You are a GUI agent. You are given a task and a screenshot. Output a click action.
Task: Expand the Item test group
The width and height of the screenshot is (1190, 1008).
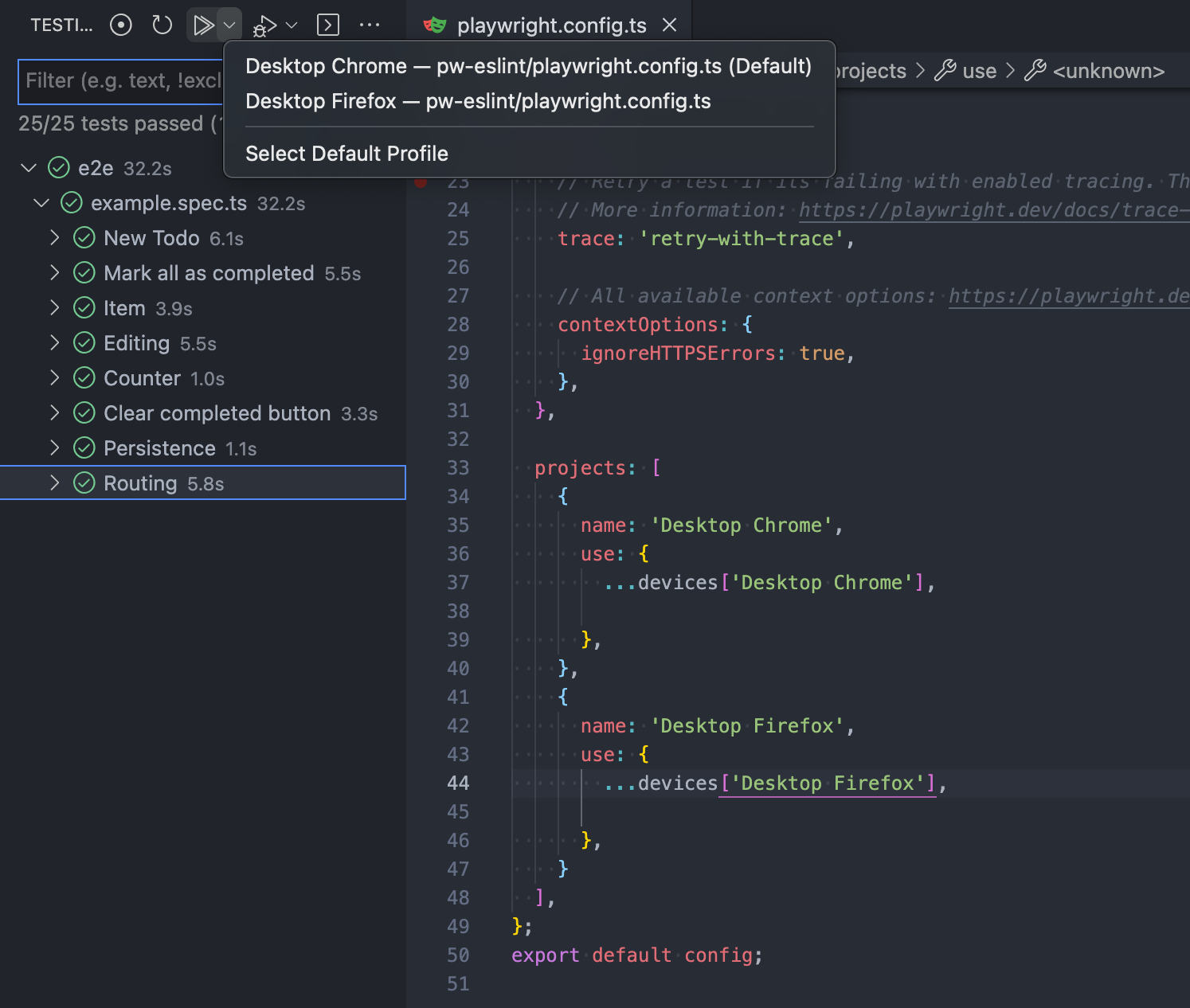pos(54,308)
